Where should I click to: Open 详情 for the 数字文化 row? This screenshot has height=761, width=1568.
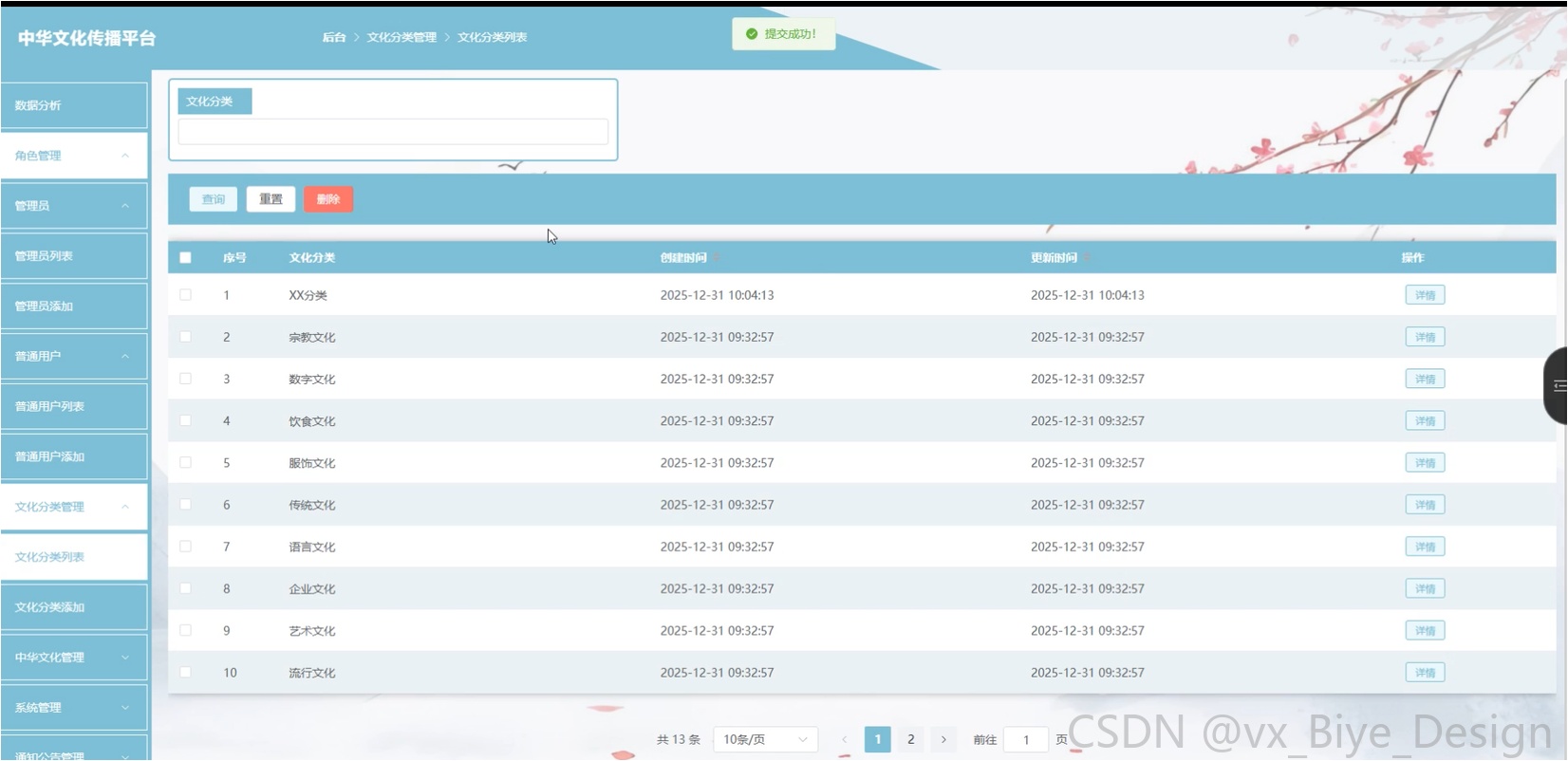tap(1425, 379)
